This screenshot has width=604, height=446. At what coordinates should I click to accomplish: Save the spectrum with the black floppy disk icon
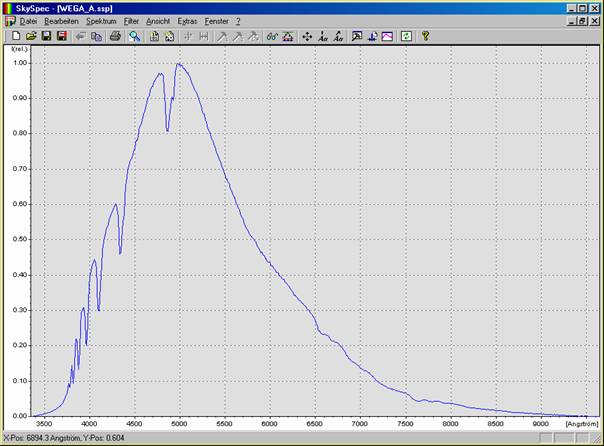tap(46, 36)
